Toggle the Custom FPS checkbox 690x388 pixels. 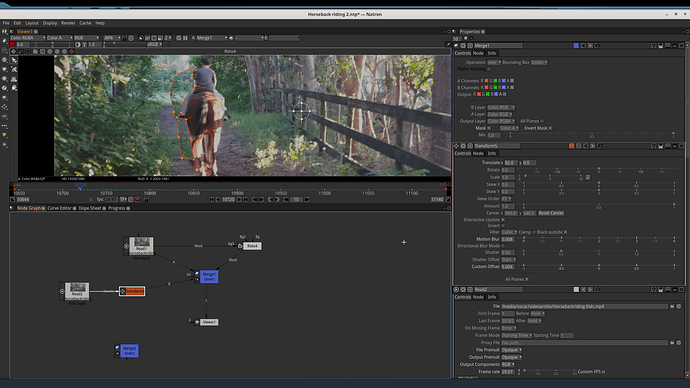click(603, 372)
